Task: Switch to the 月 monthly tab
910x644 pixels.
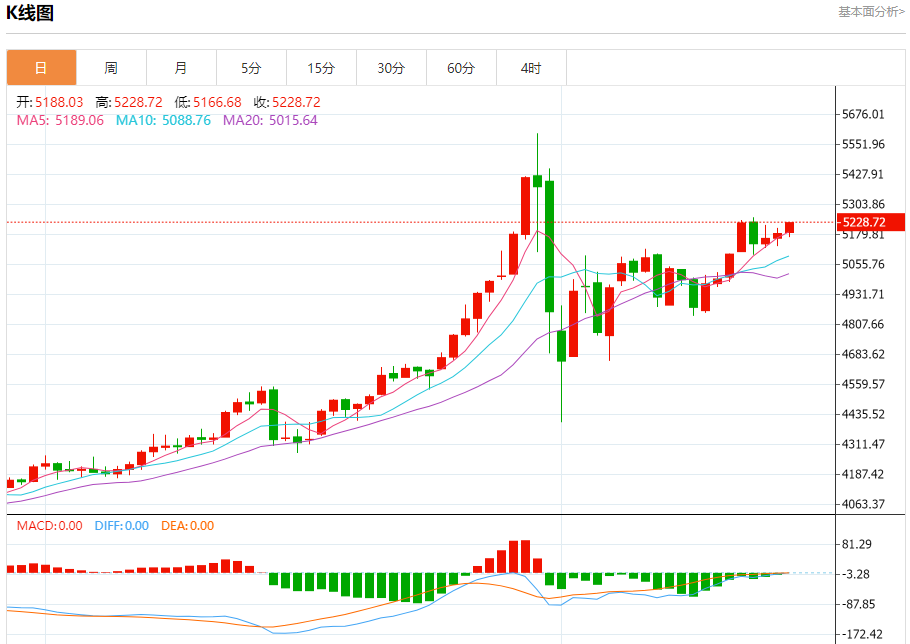Action: point(181,68)
